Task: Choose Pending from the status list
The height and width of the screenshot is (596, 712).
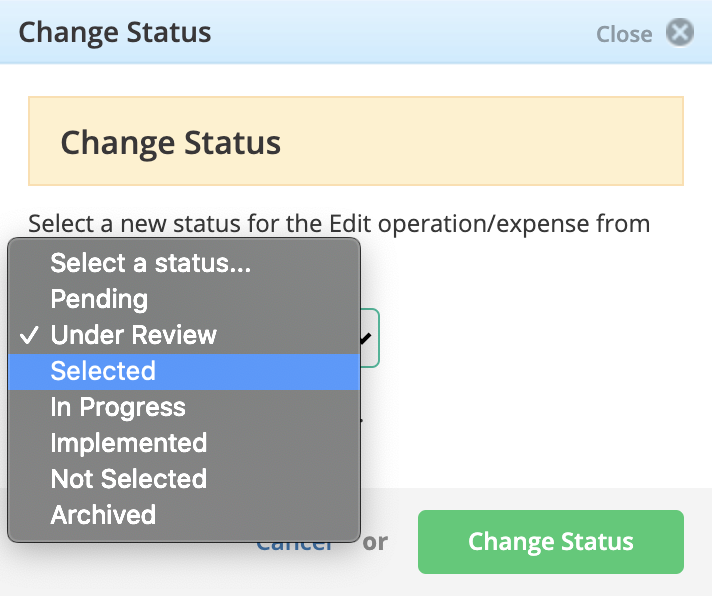Action: coord(184,299)
